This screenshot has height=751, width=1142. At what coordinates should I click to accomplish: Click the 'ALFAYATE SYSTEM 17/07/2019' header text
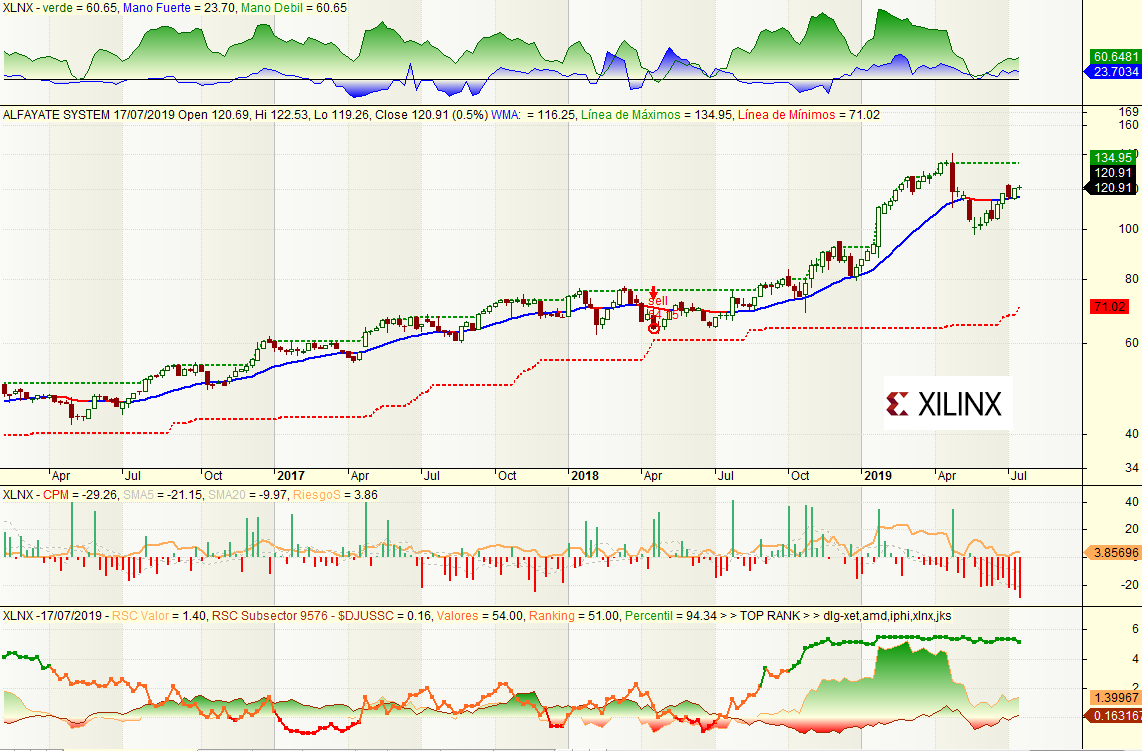click(88, 115)
